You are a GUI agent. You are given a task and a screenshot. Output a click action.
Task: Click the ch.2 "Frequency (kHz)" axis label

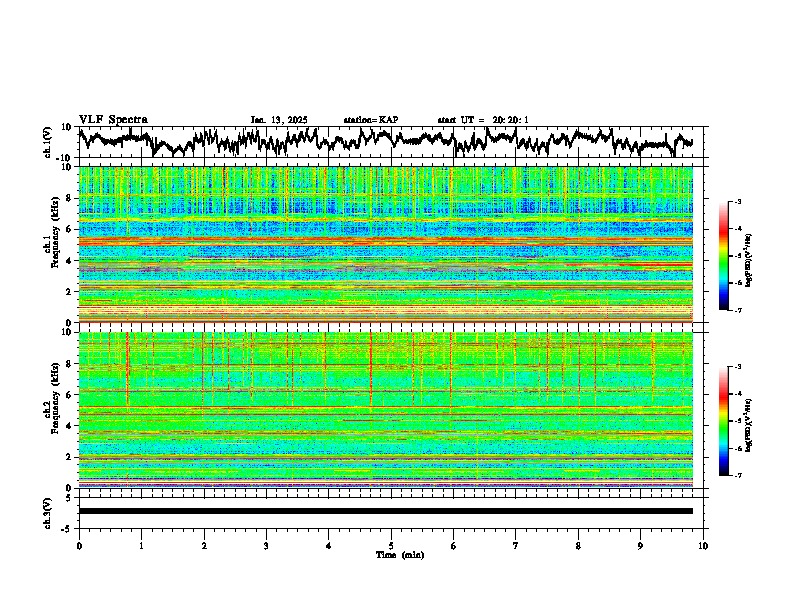click(x=55, y=398)
